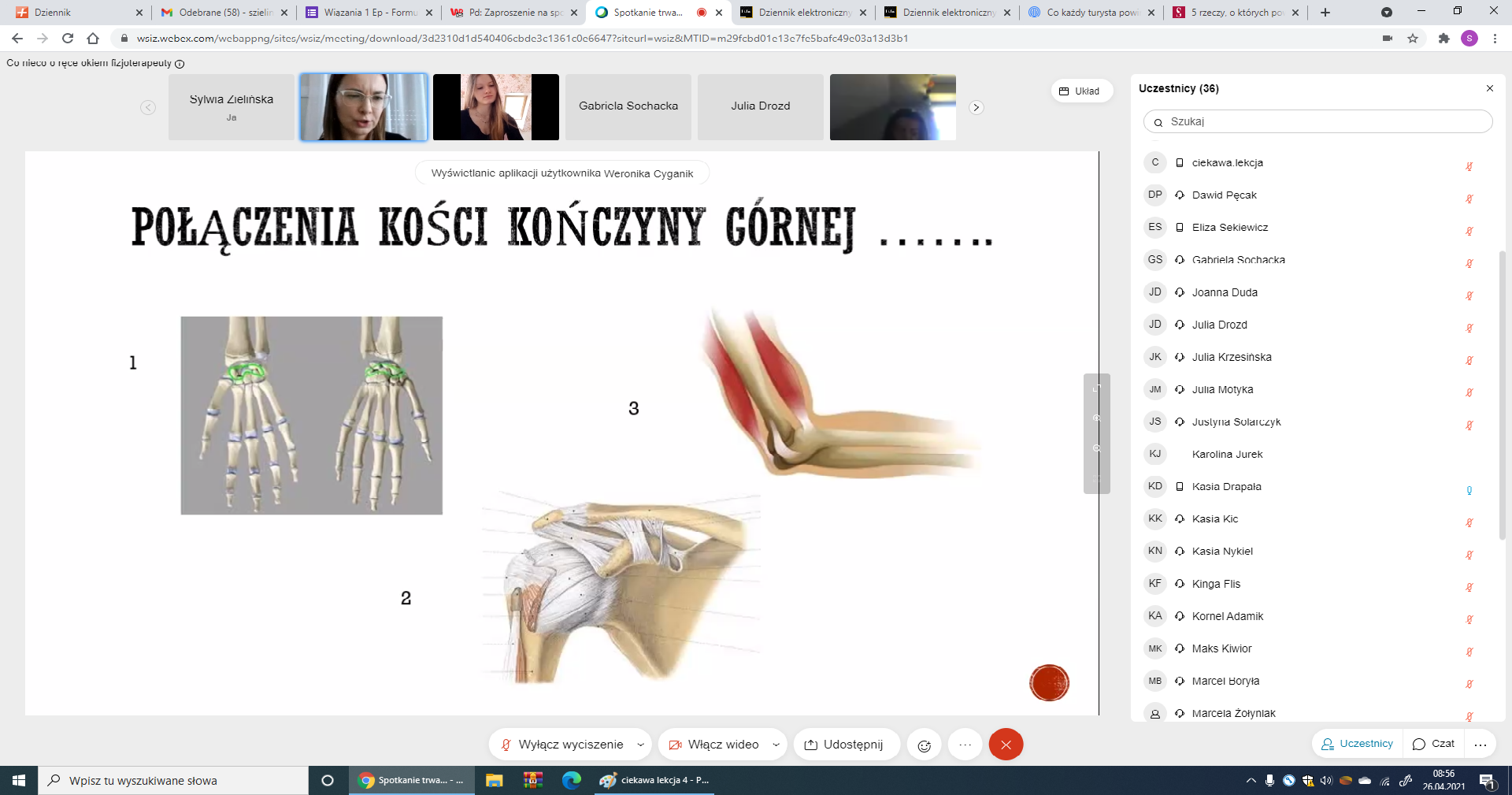Click Joanna Duda's muted microphone icon

point(1469,295)
